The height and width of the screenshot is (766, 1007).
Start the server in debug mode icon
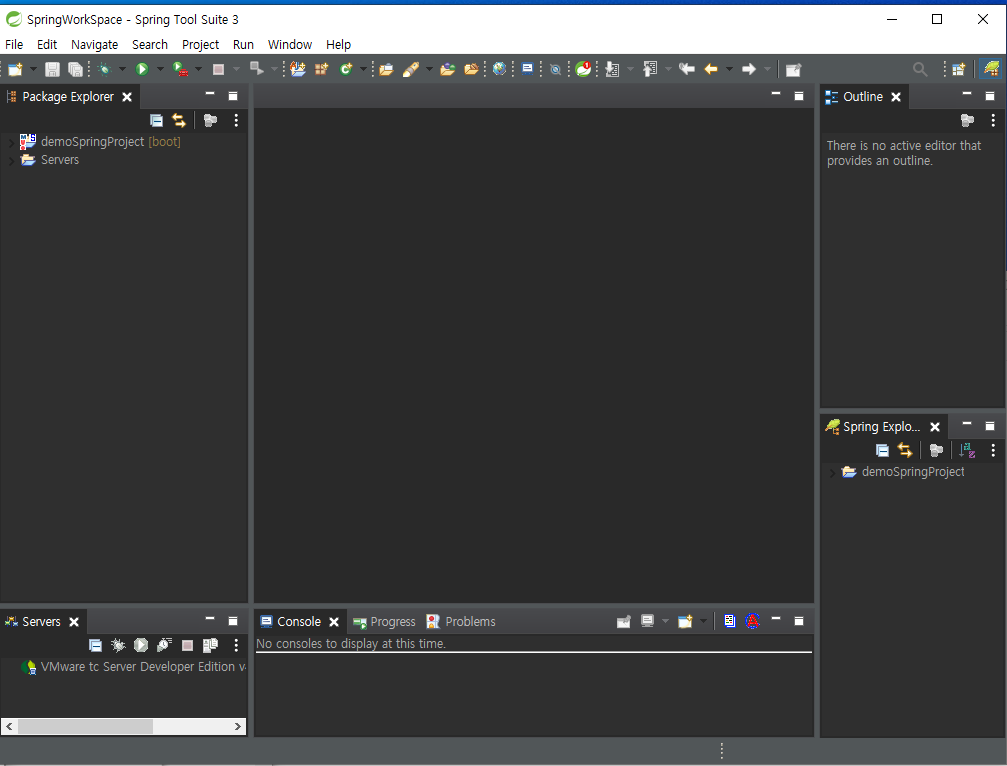[x=118, y=645]
